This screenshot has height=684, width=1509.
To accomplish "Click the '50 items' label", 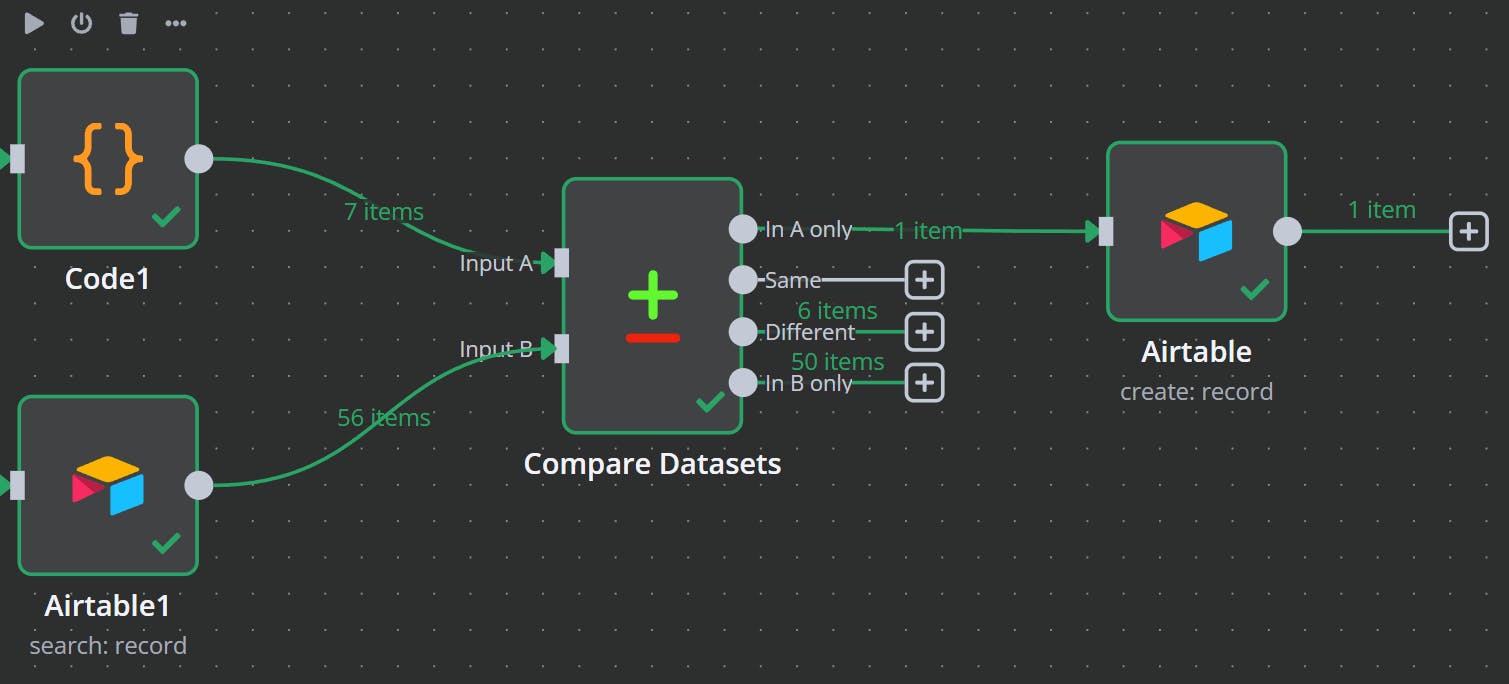I will (838, 362).
